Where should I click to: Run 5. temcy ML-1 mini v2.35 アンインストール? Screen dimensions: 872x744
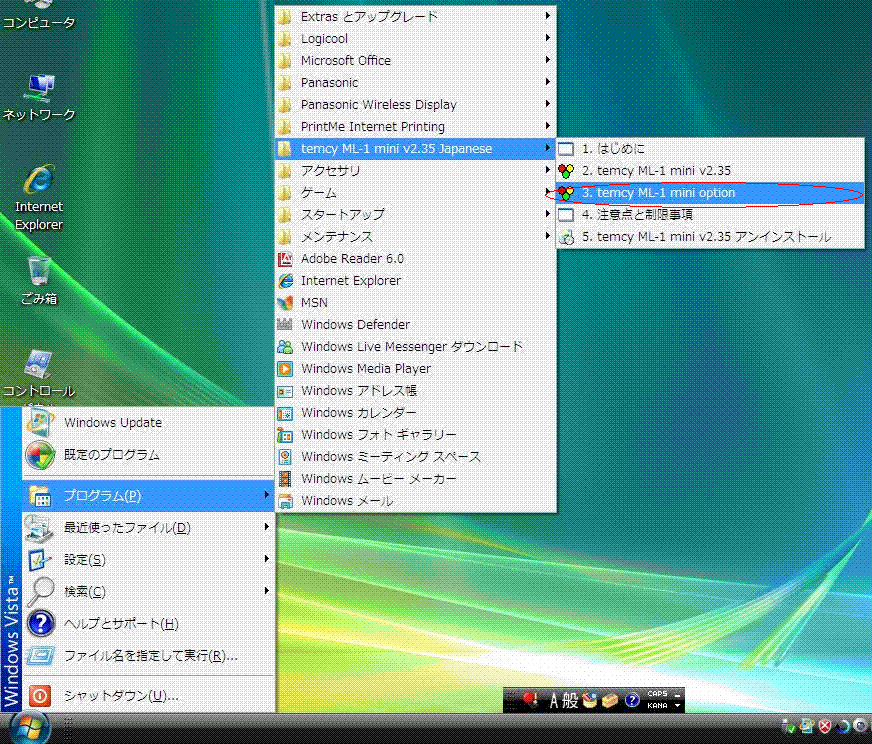[x=710, y=237]
